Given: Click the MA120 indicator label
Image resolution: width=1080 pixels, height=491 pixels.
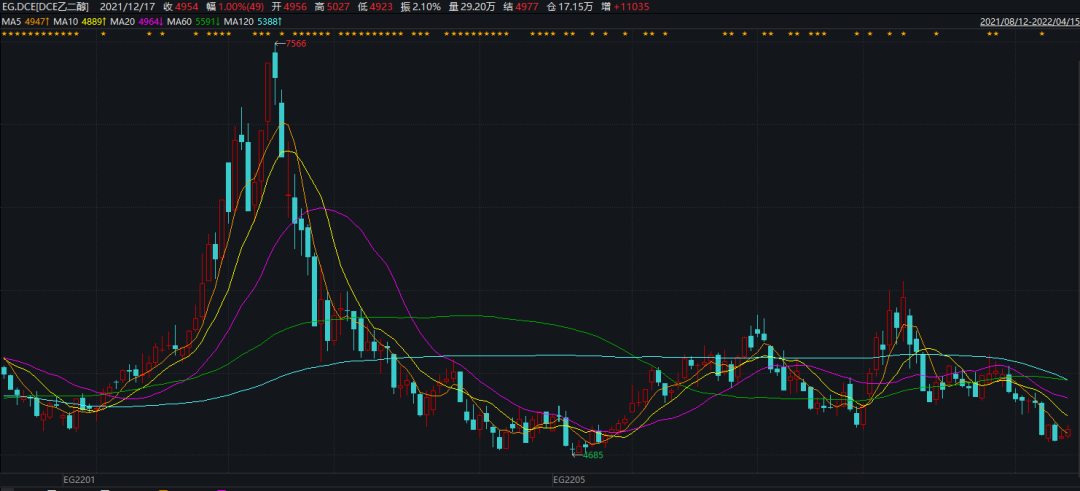Looking at the screenshot, I should pyautogui.click(x=241, y=20).
